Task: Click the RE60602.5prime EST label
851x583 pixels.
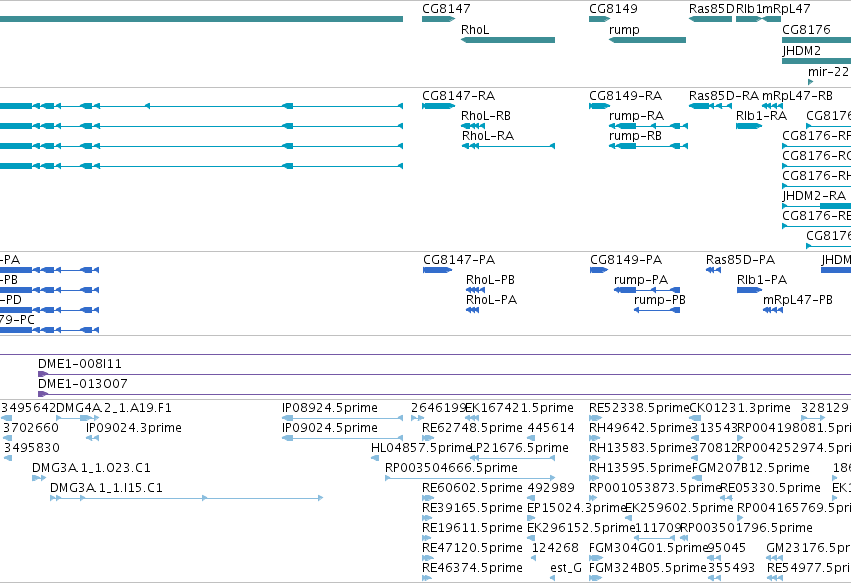Action: (472, 488)
